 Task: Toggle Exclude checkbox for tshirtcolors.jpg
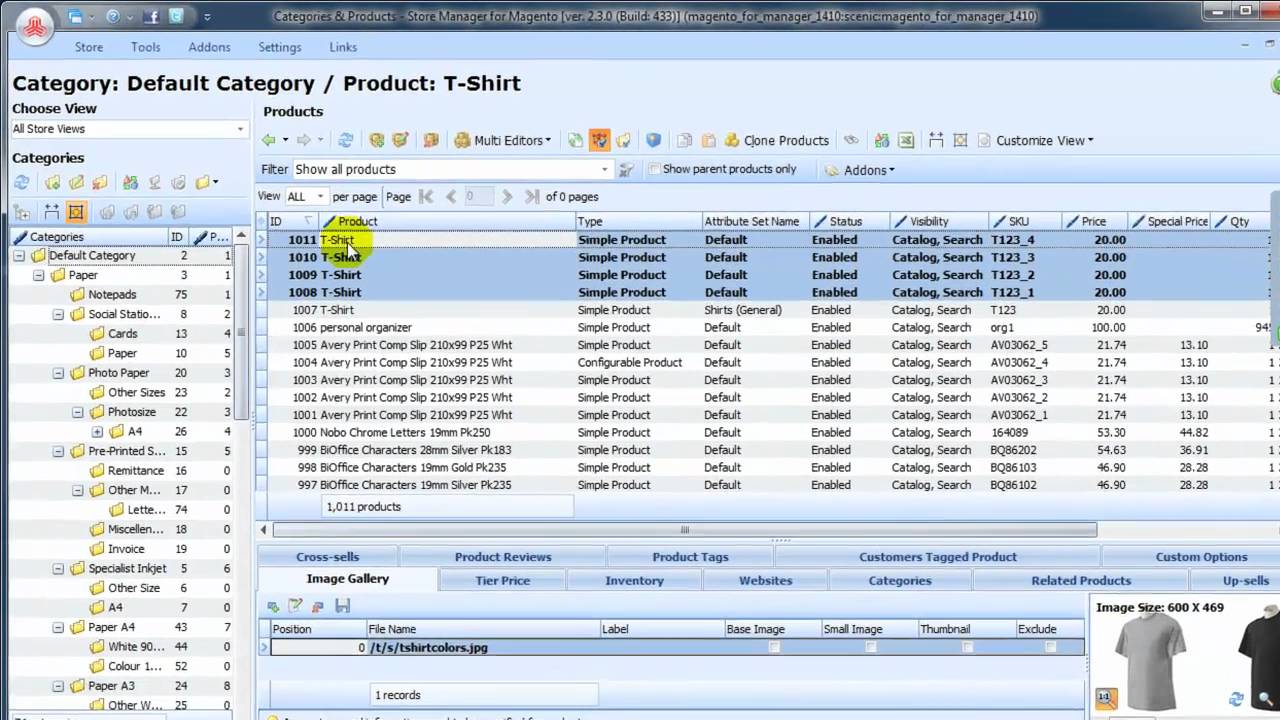(x=1050, y=648)
